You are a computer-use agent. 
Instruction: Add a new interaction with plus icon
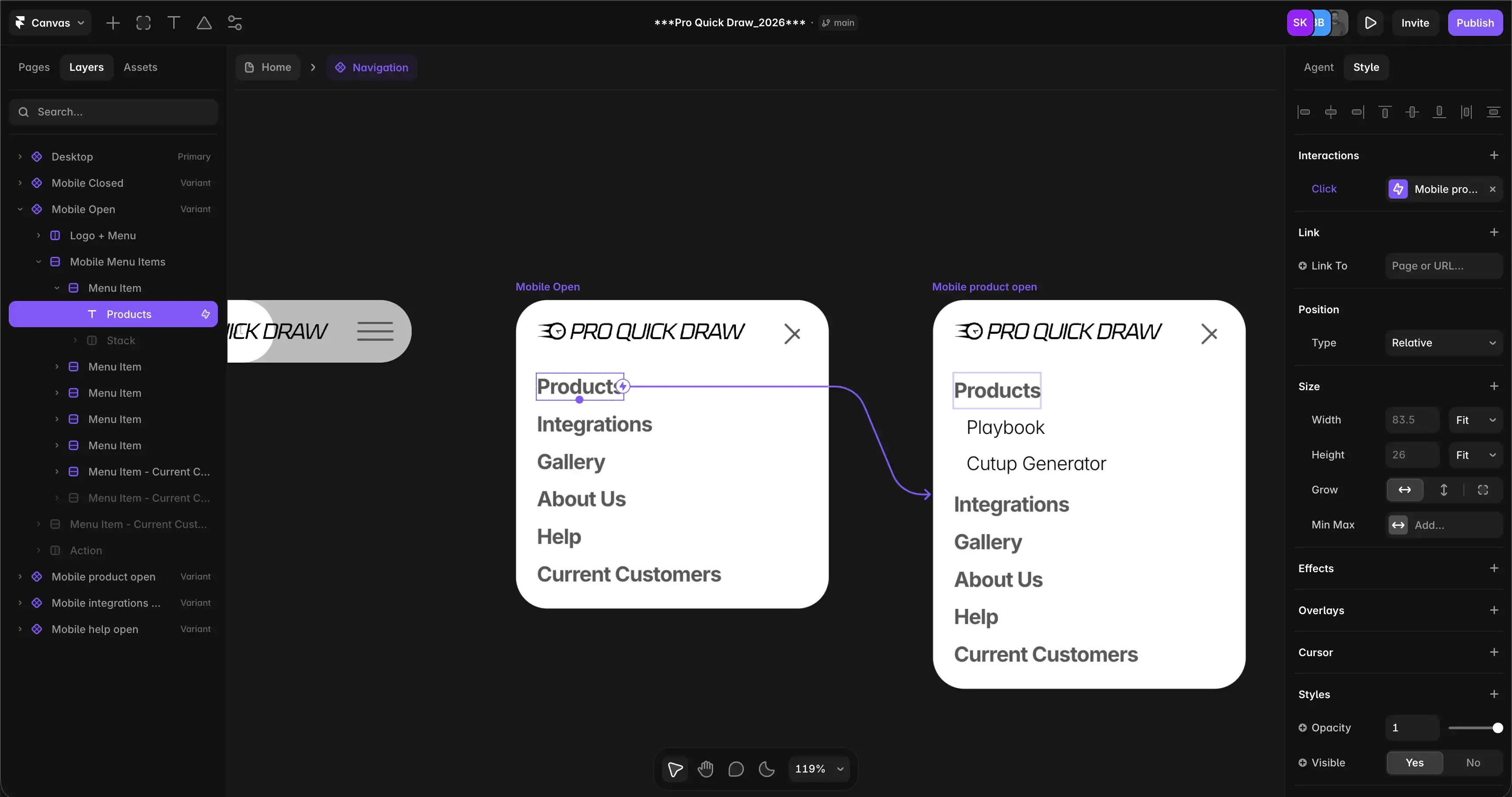(1494, 156)
